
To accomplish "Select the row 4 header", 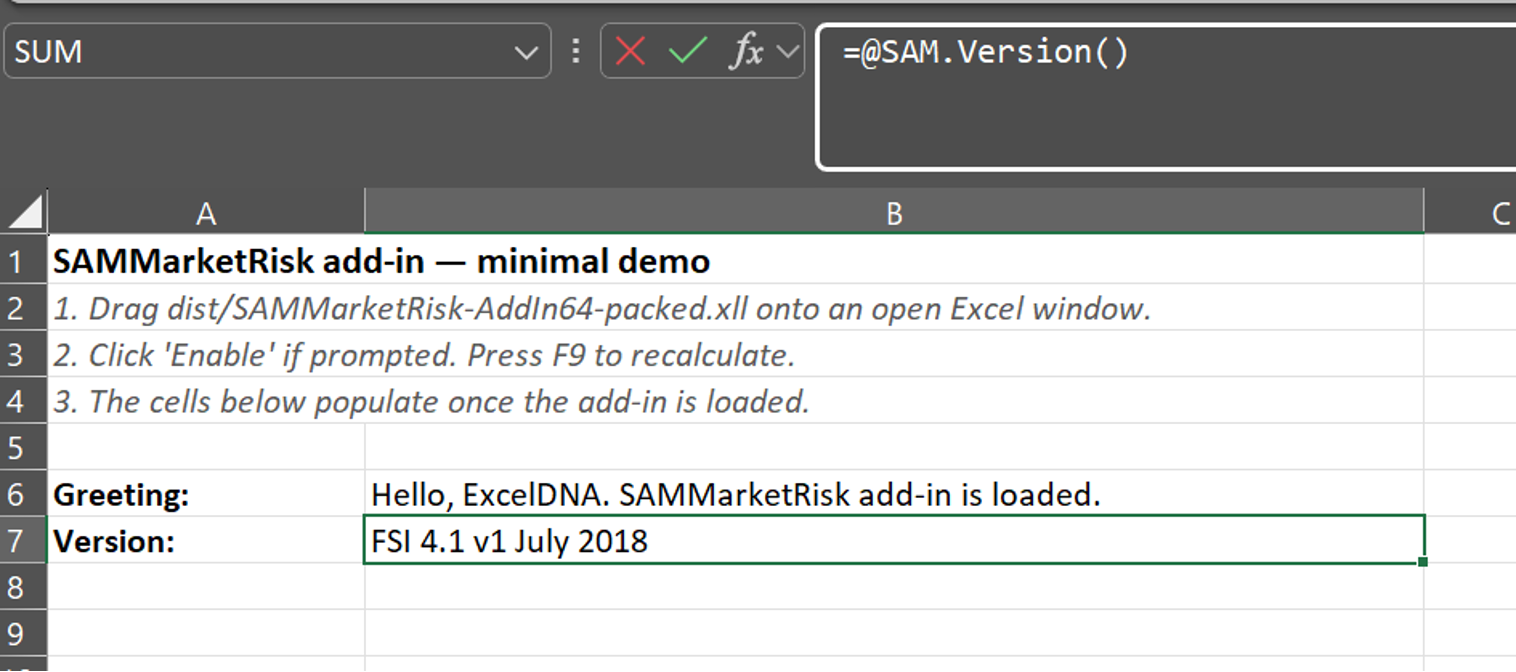I will pyautogui.click(x=23, y=400).
